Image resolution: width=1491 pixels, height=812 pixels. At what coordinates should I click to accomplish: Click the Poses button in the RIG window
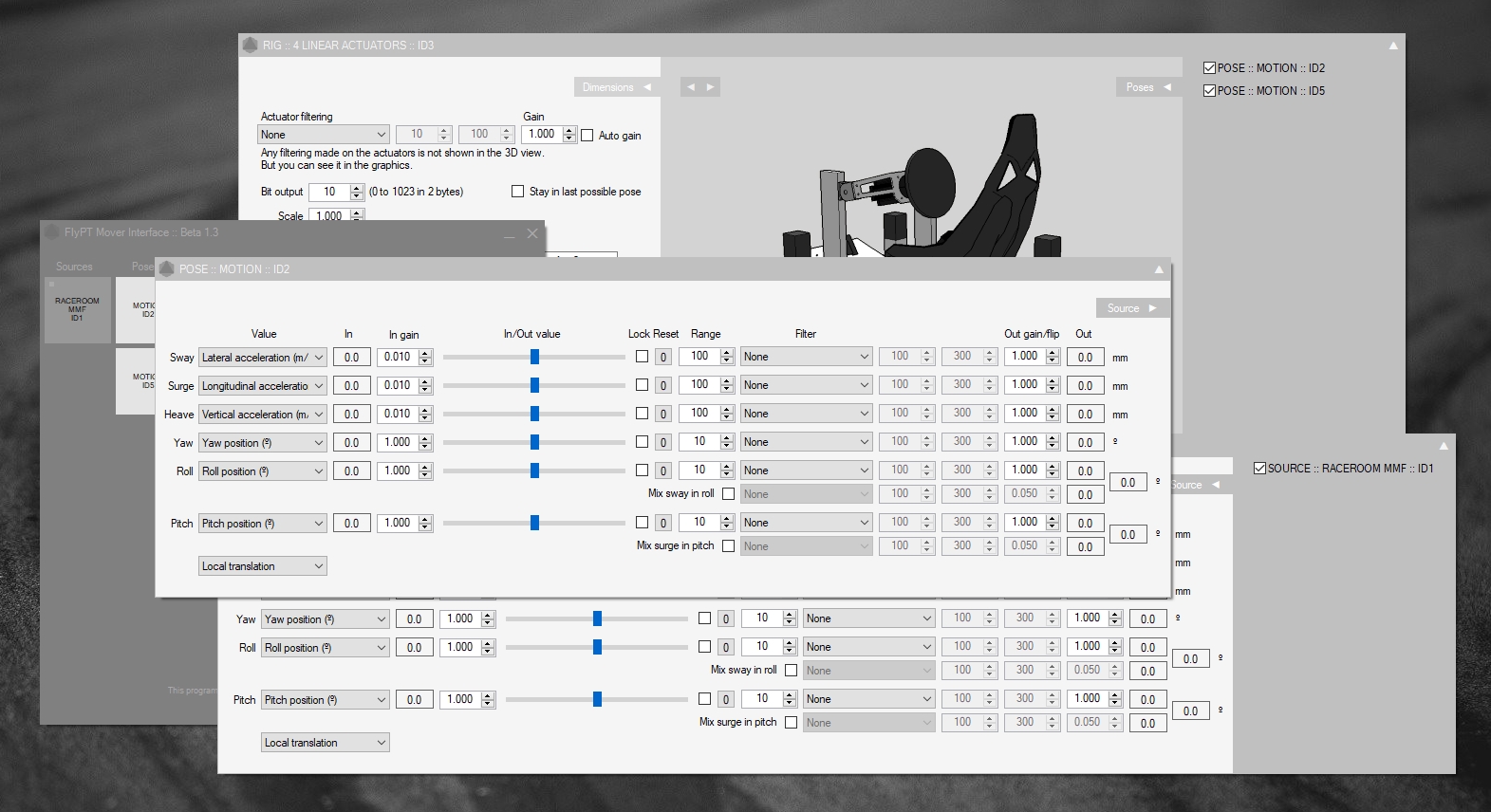(1147, 87)
